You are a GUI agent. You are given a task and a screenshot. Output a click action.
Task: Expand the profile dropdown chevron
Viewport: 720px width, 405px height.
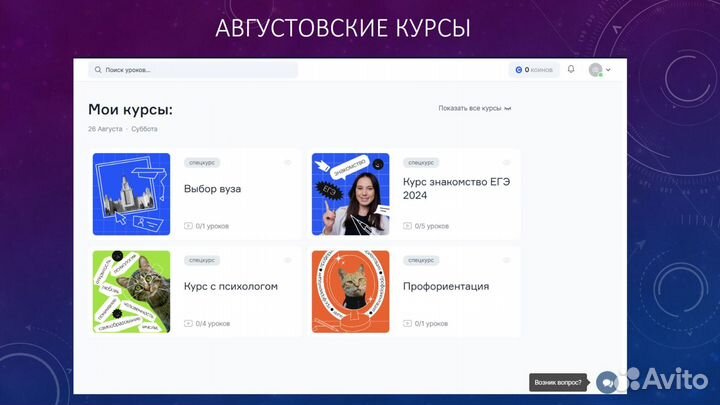[x=608, y=70]
